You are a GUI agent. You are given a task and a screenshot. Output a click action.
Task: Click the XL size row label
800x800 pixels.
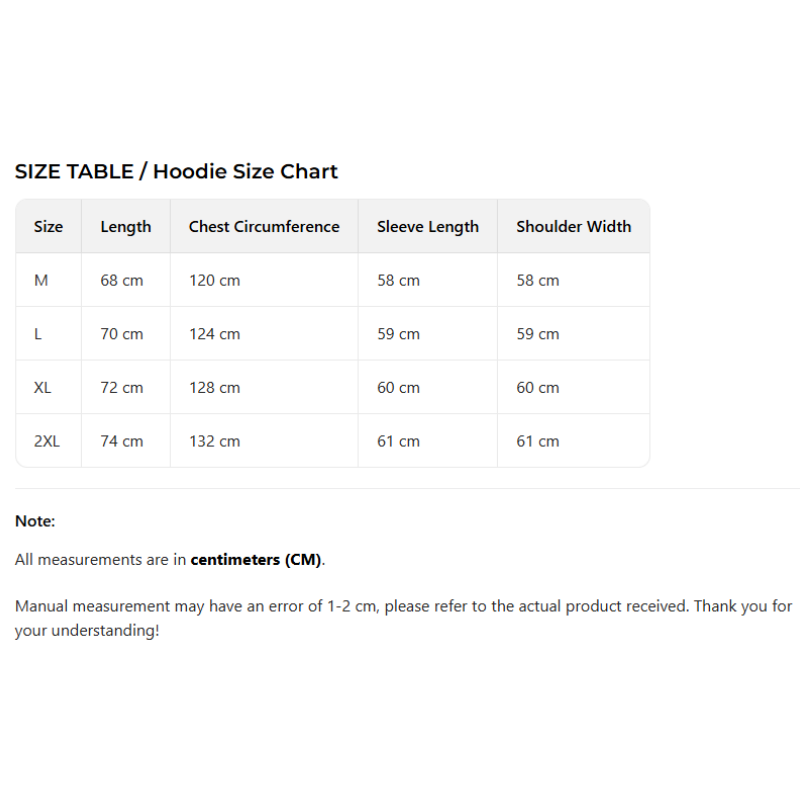click(42, 387)
